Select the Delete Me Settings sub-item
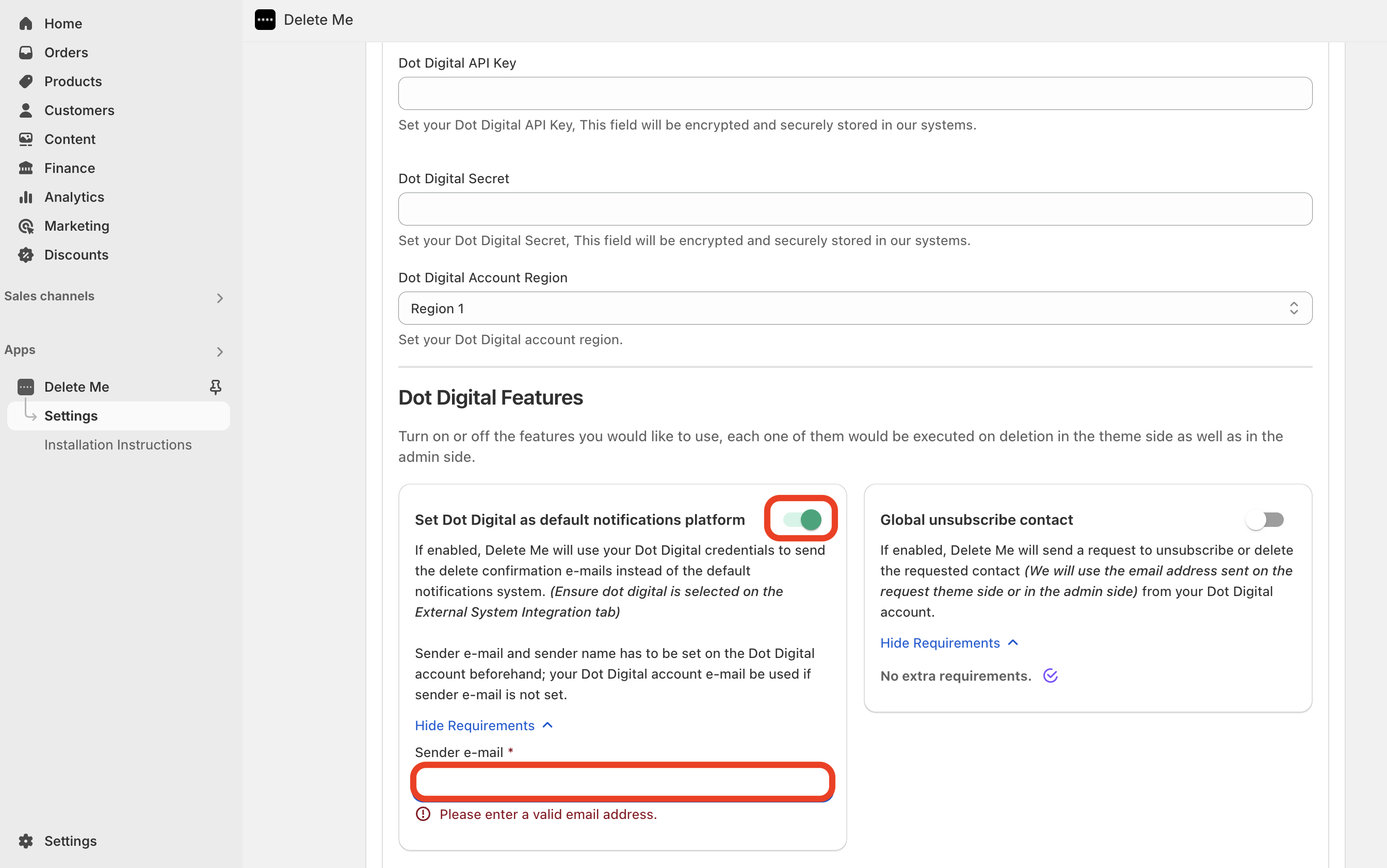Image resolution: width=1387 pixels, height=868 pixels. [118, 415]
